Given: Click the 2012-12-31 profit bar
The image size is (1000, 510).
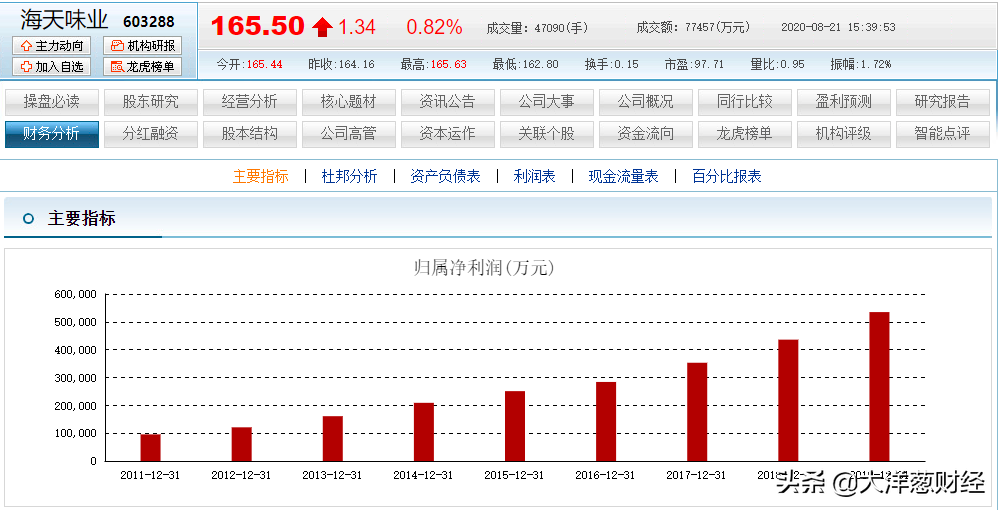Looking at the screenshot, I should pos(242,444).
